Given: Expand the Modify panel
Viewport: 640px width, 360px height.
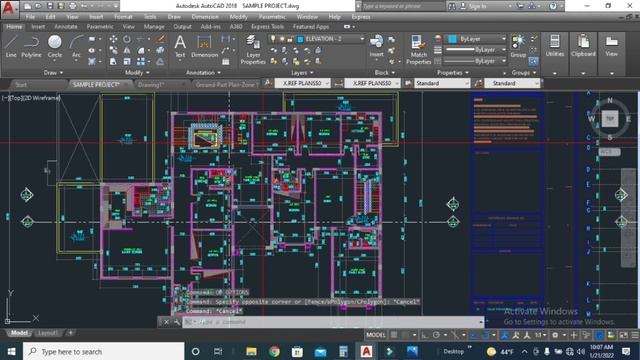Looking at the screenshot, I should point(137,73).
